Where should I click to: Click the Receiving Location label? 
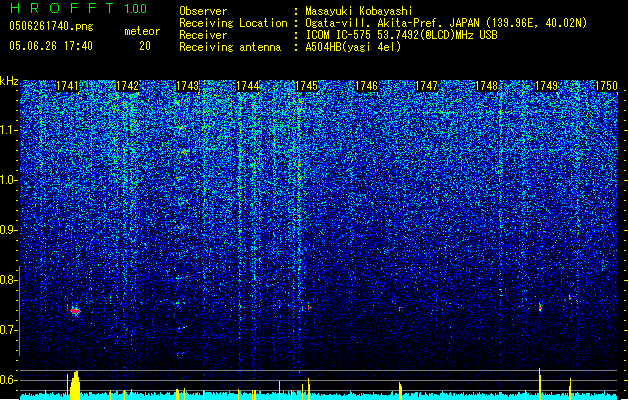tap(233, 23)
